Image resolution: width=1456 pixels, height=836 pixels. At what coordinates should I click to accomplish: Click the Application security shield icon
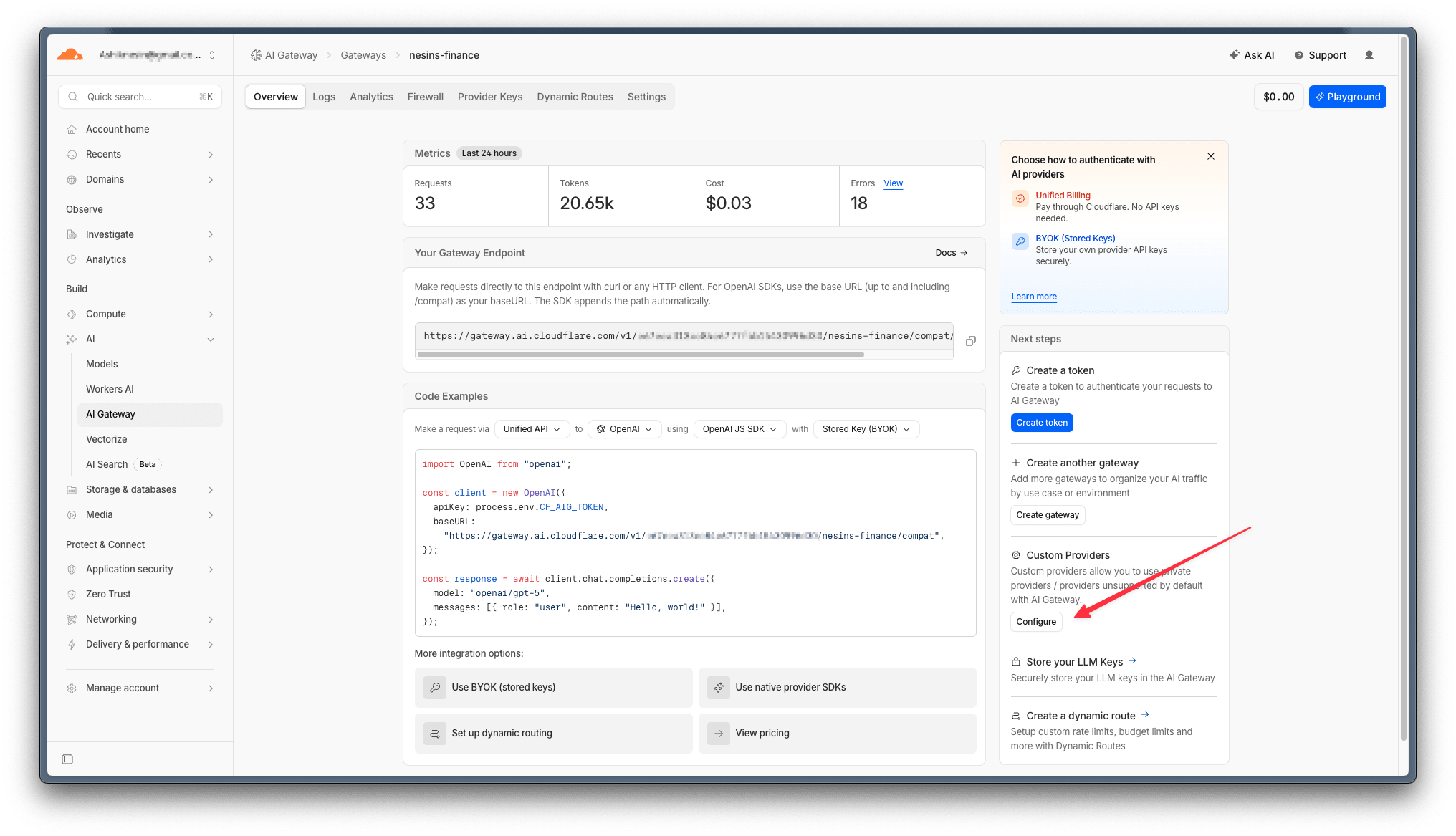click(72, 570)
